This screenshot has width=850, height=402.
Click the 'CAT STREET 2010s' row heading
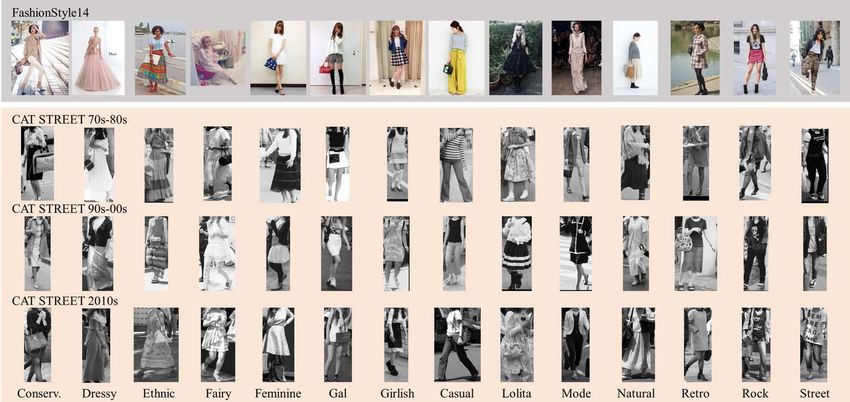click(x=65, y=301)
